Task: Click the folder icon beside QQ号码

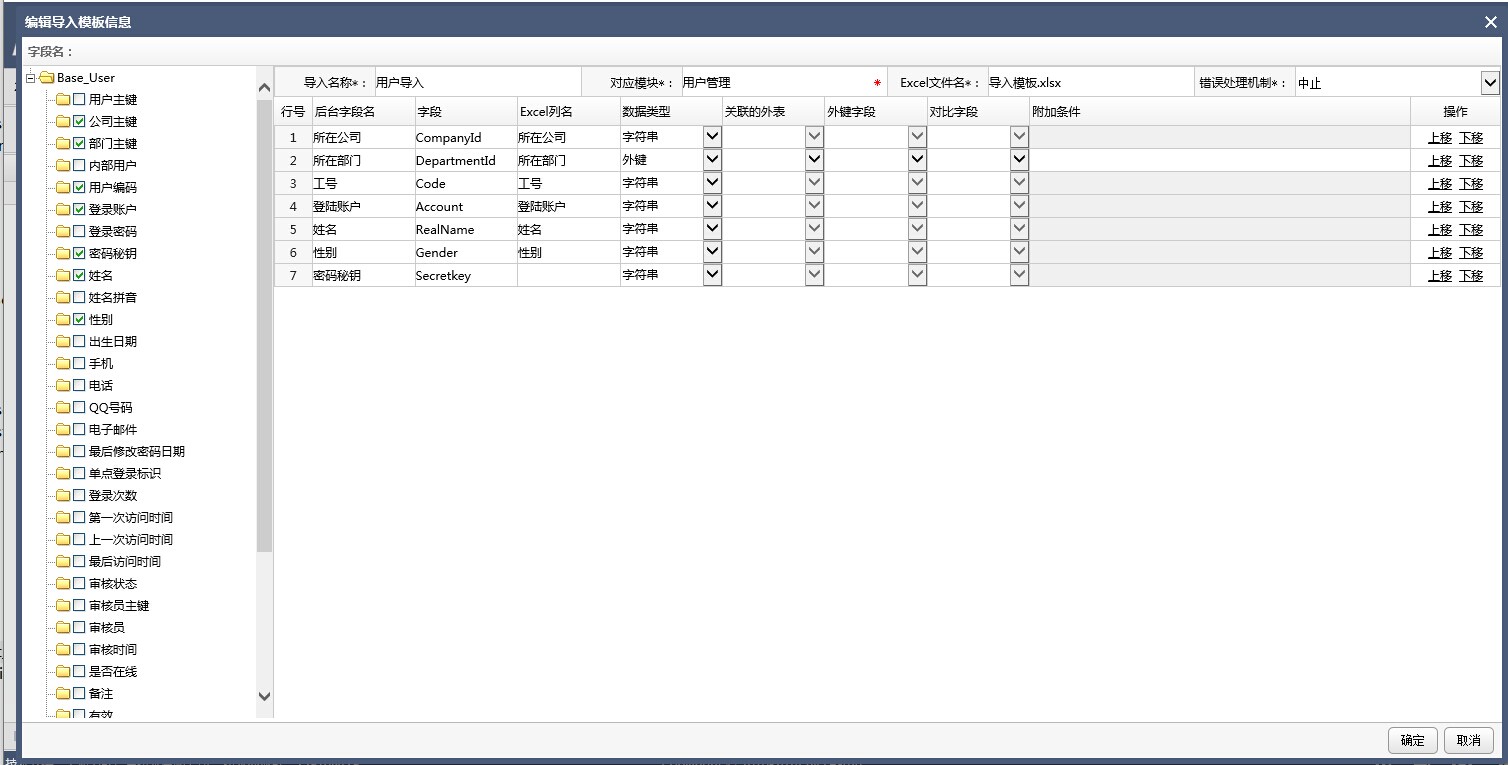Action: 63,407
